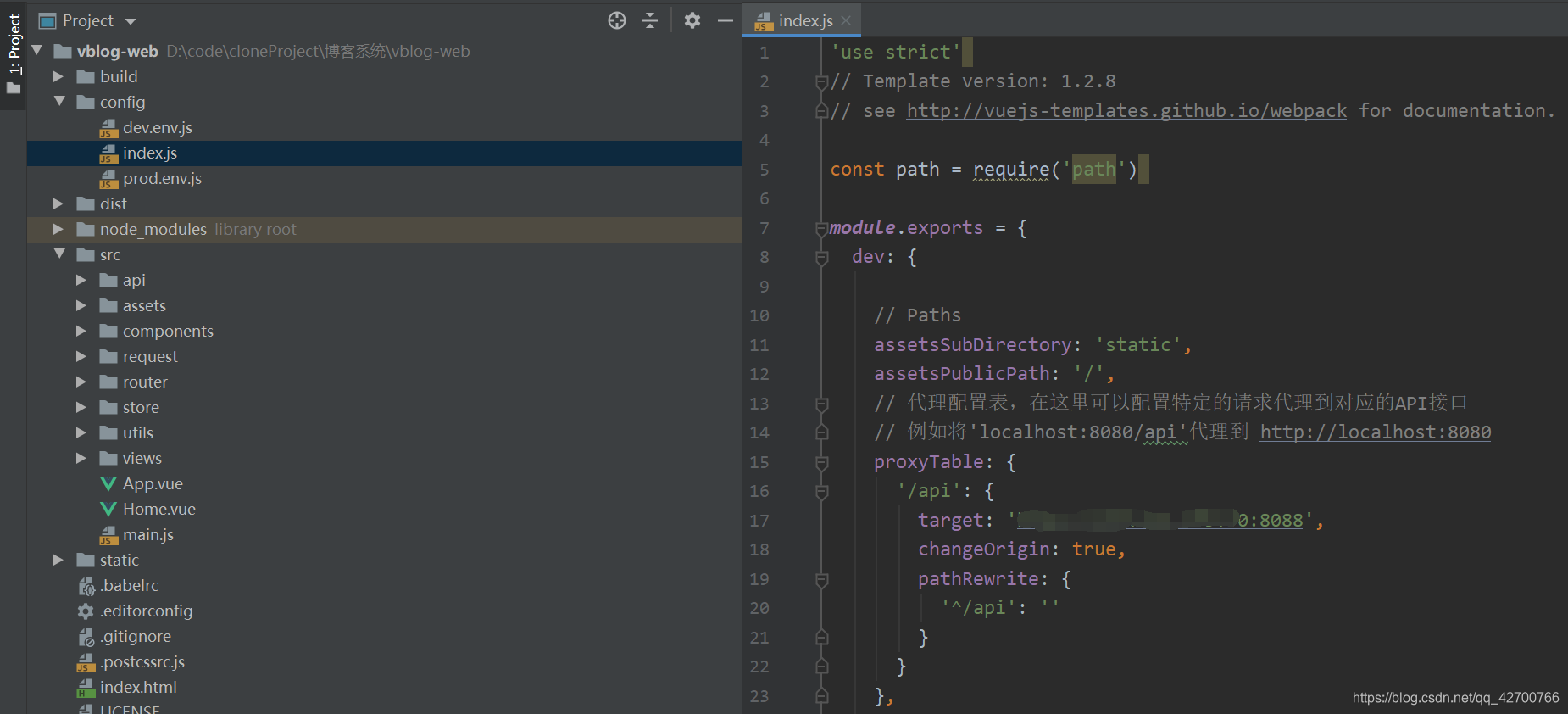1568x714 pixels.
Task: Click the static folder icon
Action: 86,560
